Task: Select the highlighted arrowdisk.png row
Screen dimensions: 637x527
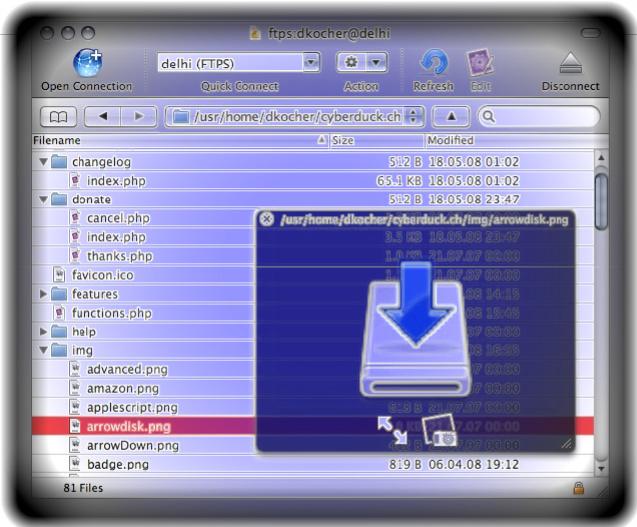Action: pos(313,426)
